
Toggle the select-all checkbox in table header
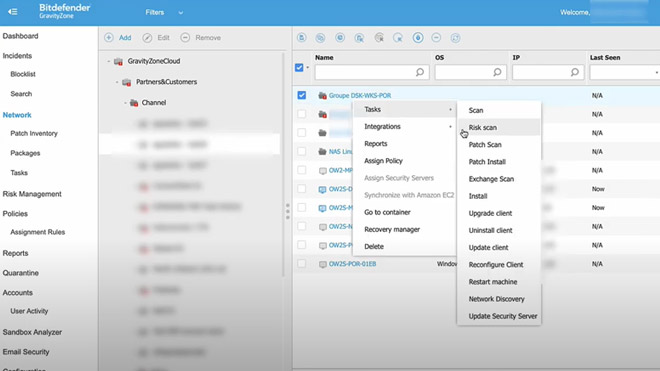point(299,67)
